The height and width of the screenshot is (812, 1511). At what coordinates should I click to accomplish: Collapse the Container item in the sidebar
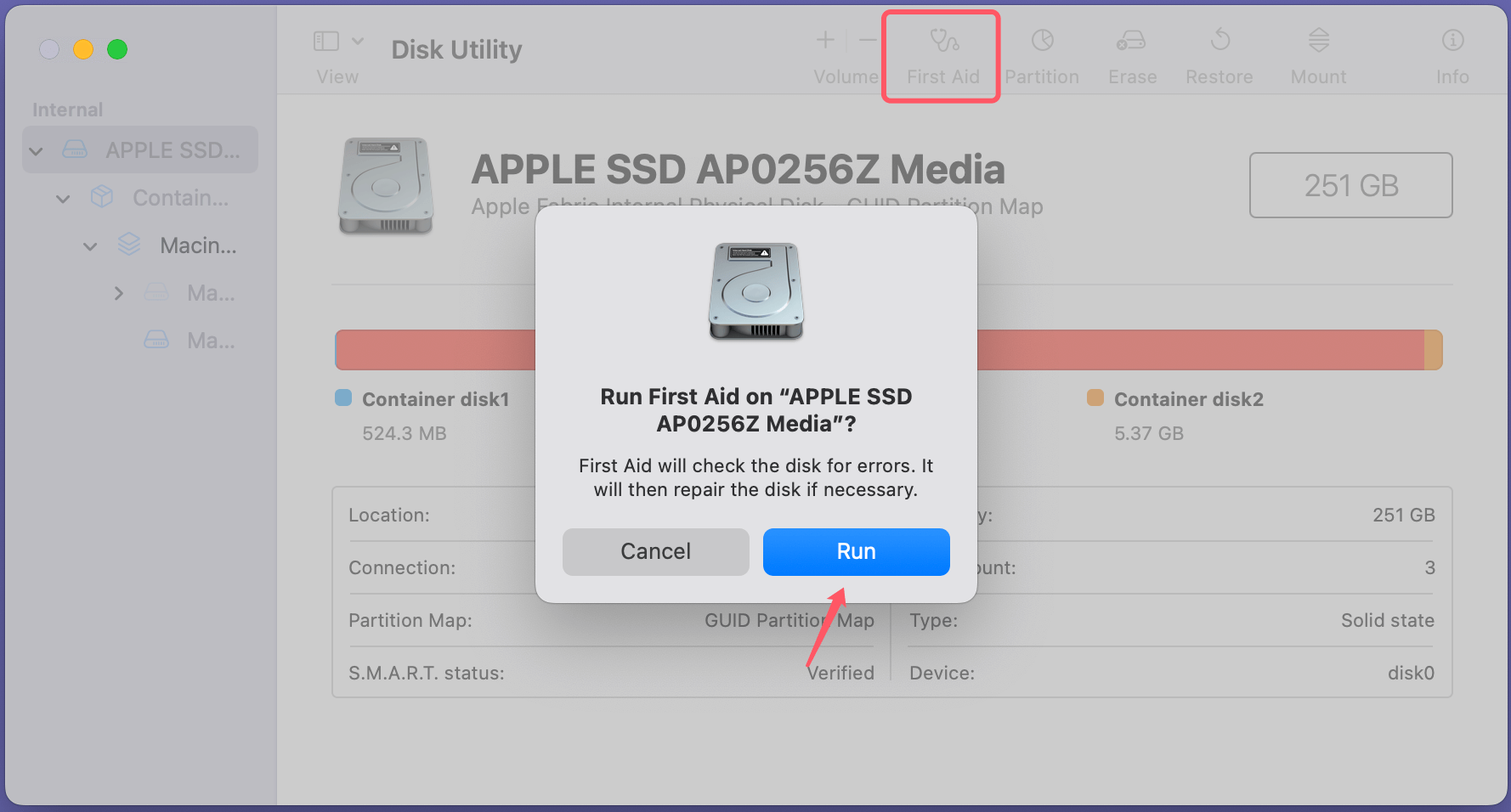coord(63,197)
